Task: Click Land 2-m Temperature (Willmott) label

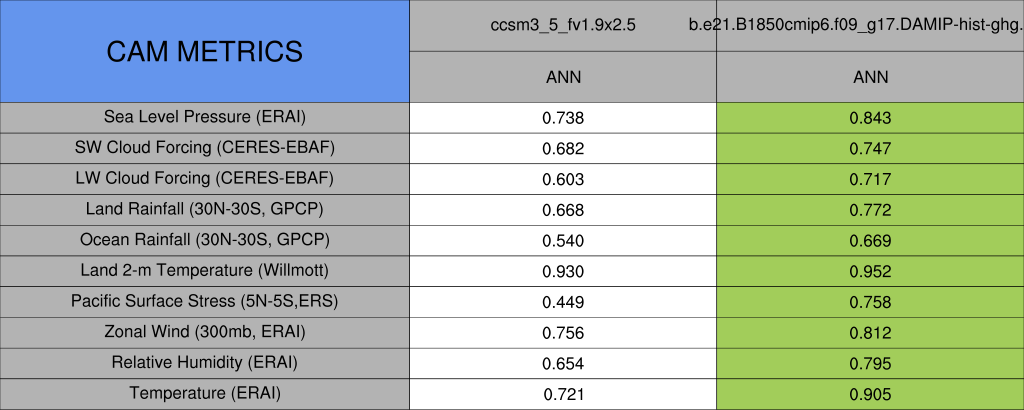Action: pos(204,271)
